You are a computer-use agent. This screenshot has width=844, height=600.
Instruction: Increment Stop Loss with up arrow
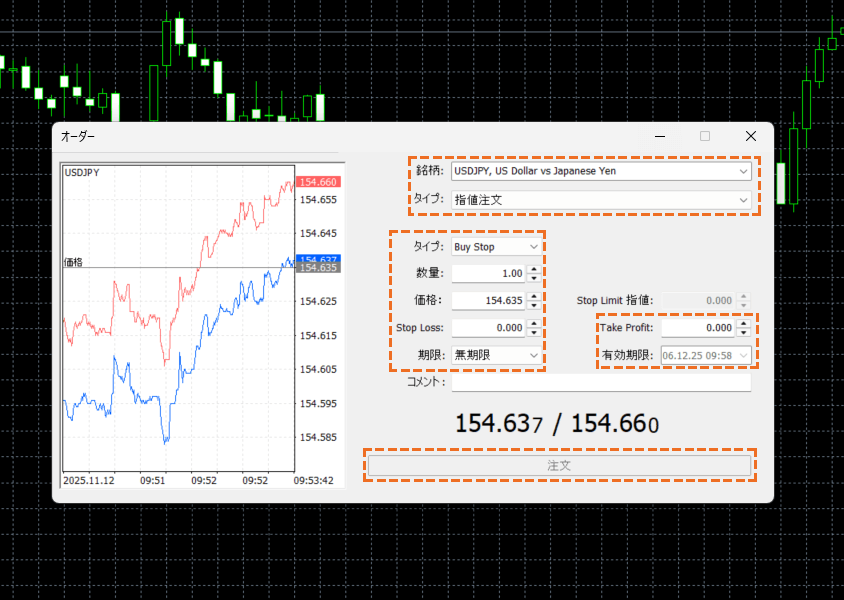coord(534,323)
